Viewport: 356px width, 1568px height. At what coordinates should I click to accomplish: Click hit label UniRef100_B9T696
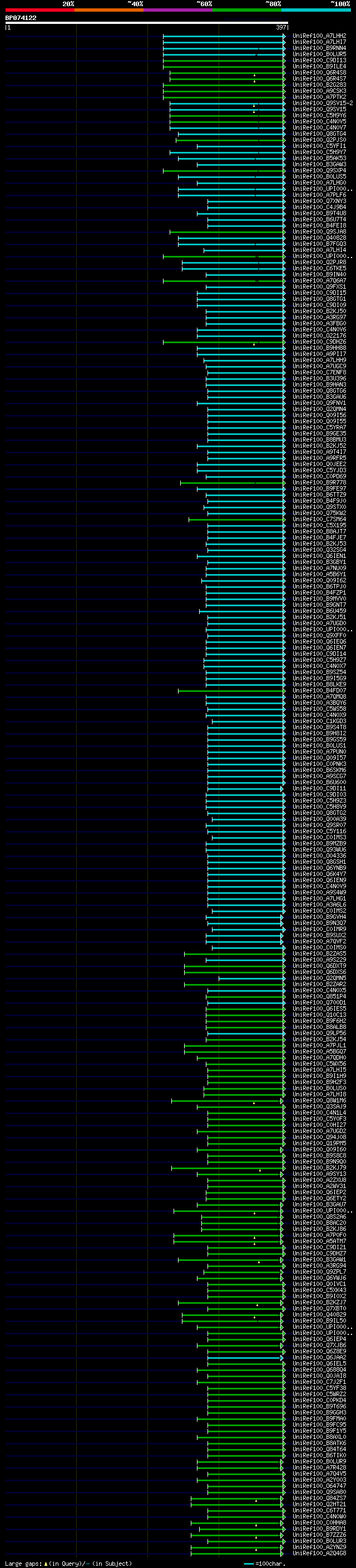(319, 1407)
